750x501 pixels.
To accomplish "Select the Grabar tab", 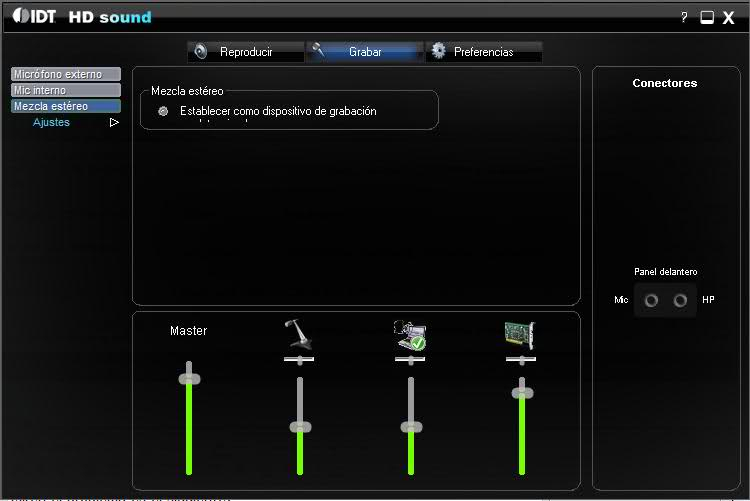I will click(x=365, y=52).
